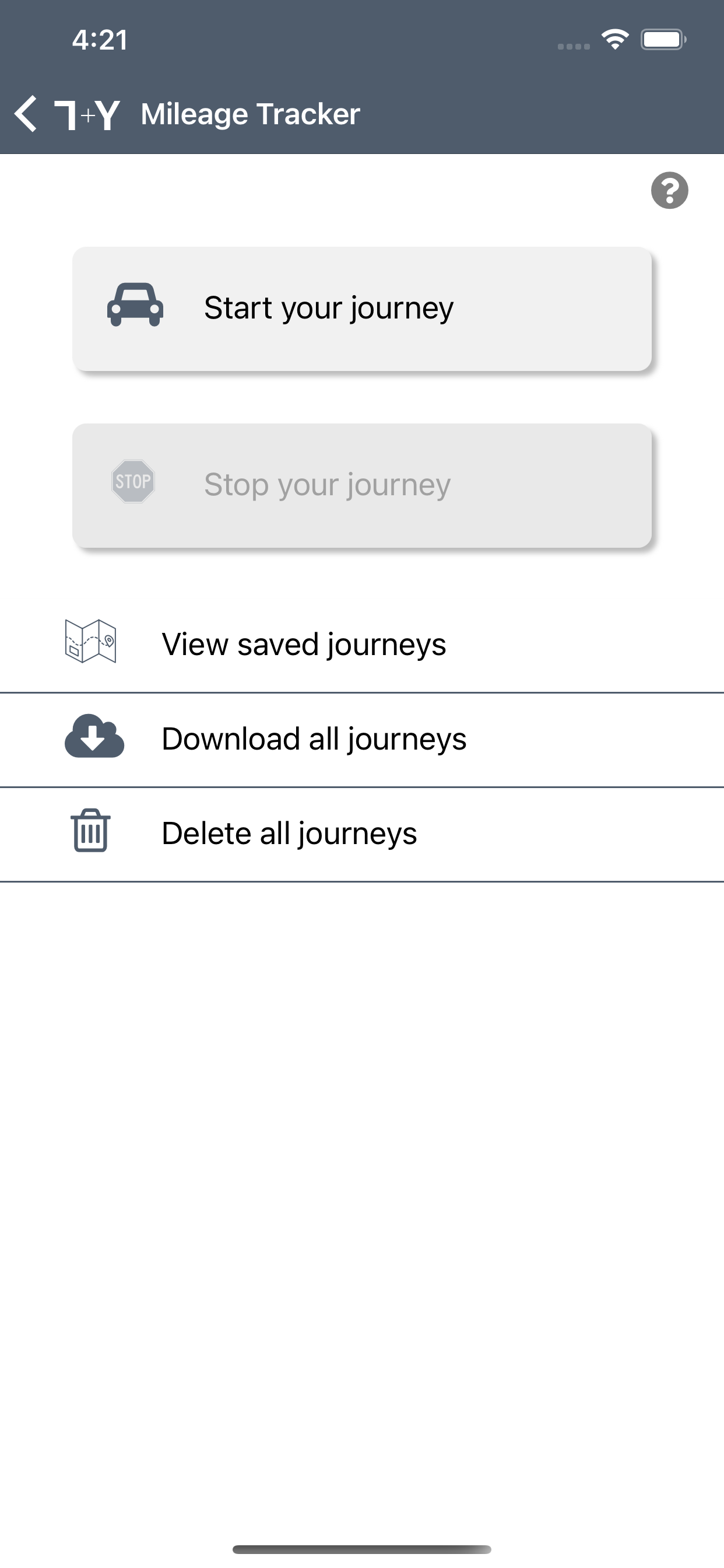Tap the home indicator bar
The width and height of the screenshot is (724, 1568).
tap(362, 1549)
